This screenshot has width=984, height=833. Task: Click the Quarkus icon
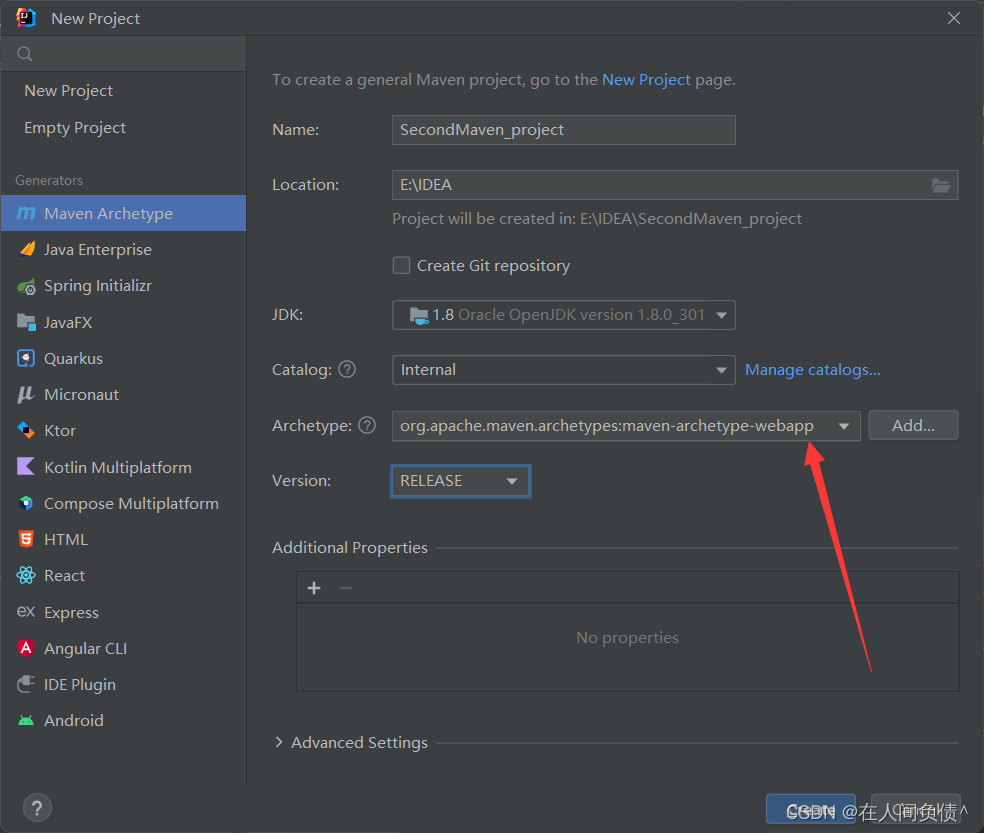click(x=26, y=358)
